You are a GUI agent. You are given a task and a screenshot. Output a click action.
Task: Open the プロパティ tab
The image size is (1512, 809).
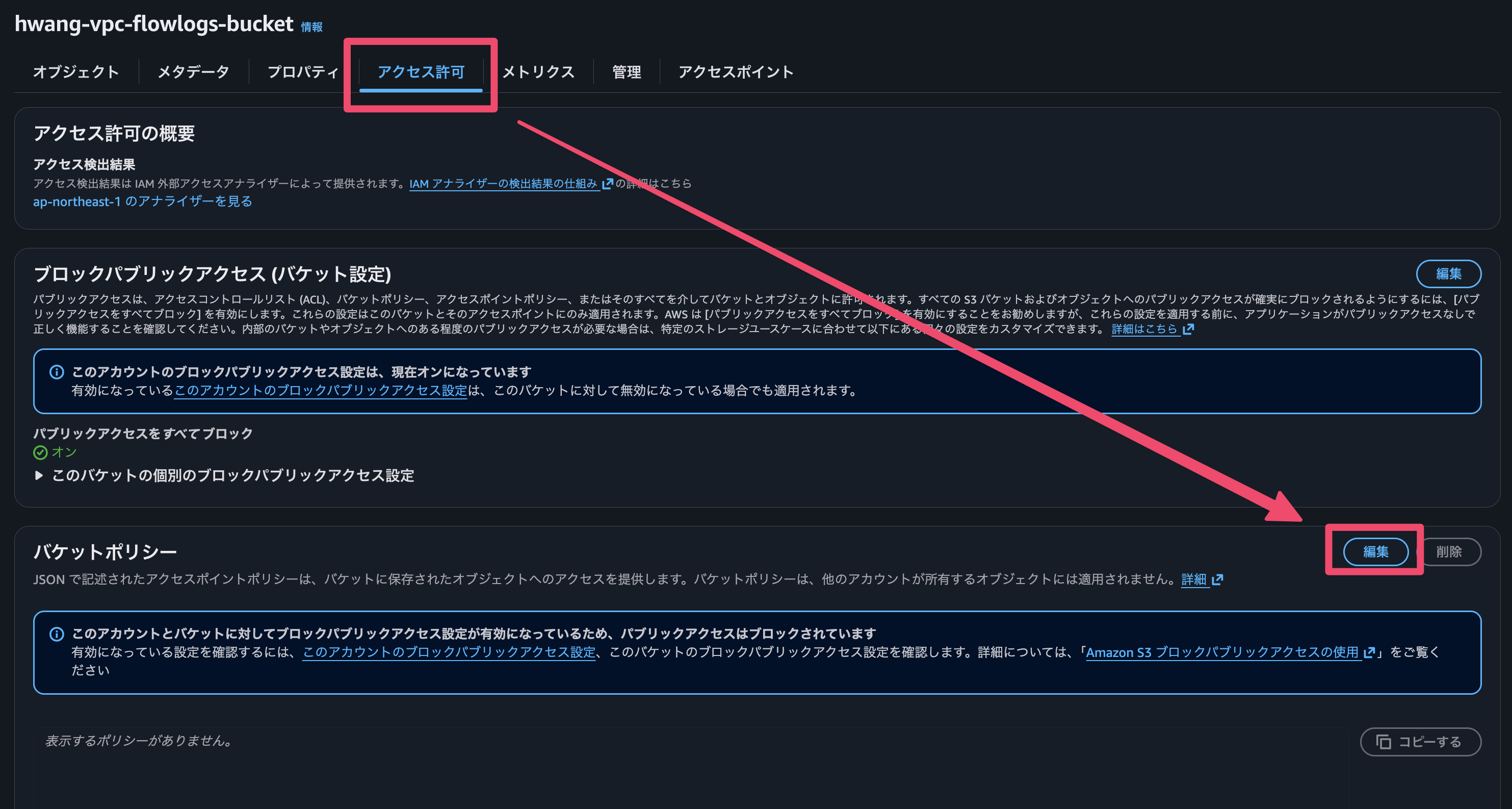pyautogui.click(x=303, y=72)
